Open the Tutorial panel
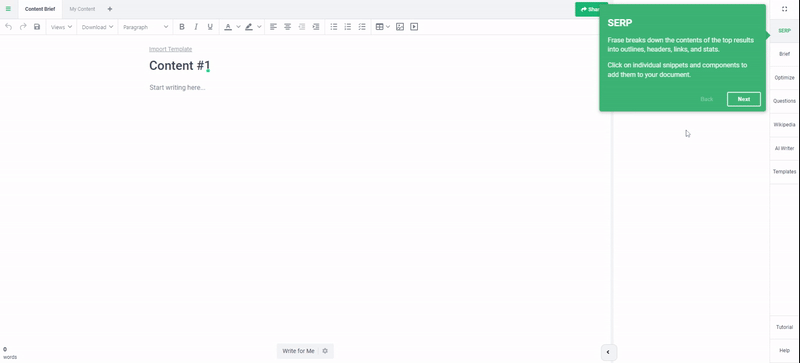 point(784,327)
